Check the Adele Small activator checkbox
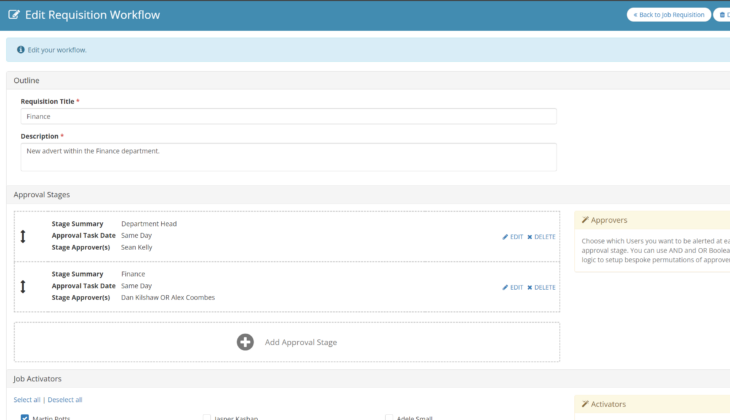 389,417
